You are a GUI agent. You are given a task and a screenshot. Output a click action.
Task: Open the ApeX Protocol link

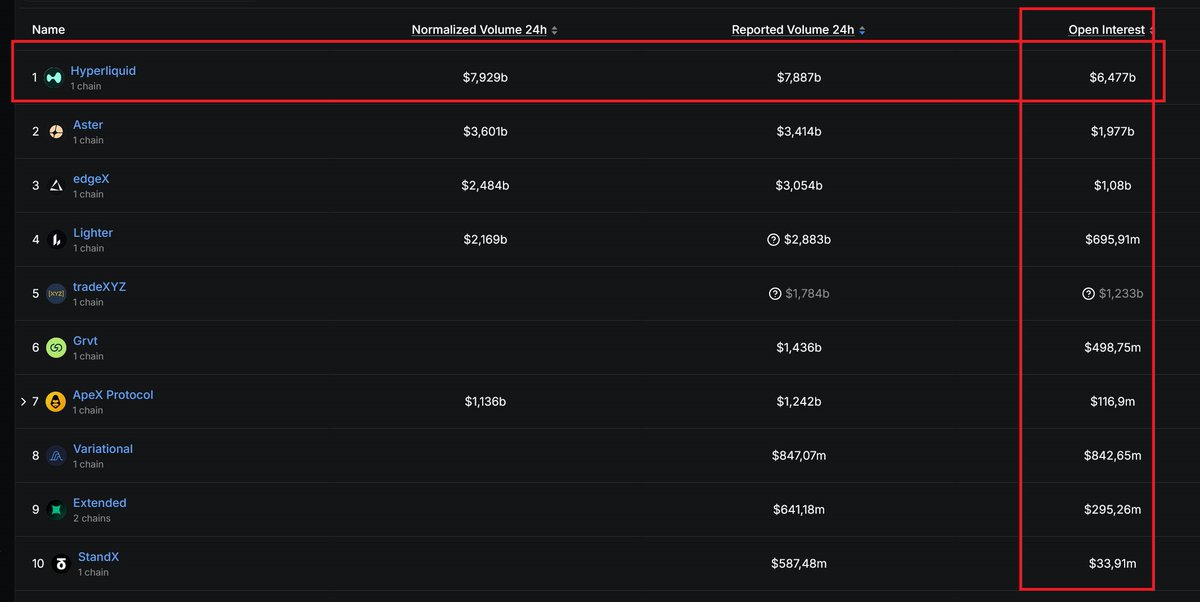click(113, 395)
